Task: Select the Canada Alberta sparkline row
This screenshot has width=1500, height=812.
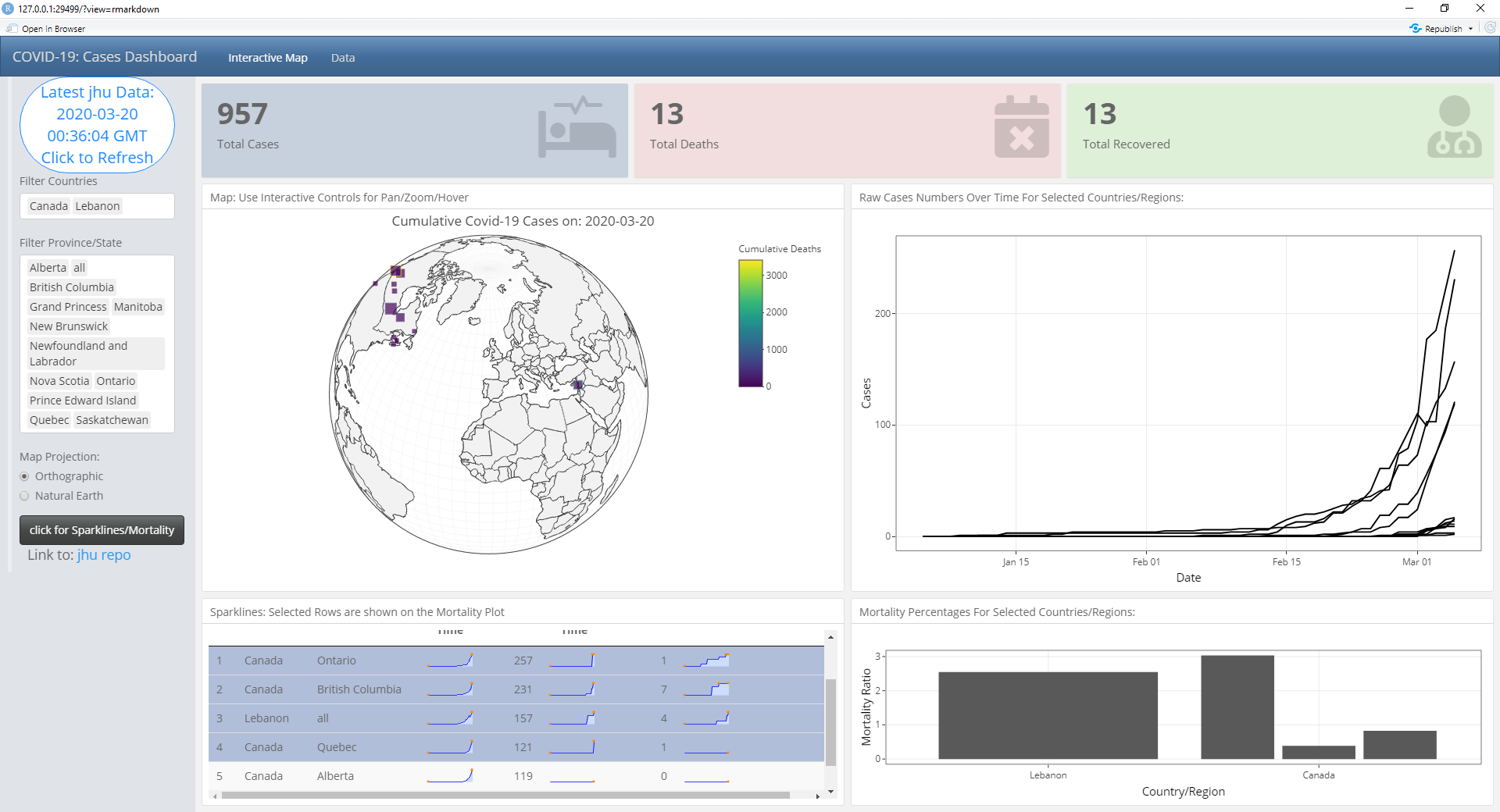Action: (516, 776)
